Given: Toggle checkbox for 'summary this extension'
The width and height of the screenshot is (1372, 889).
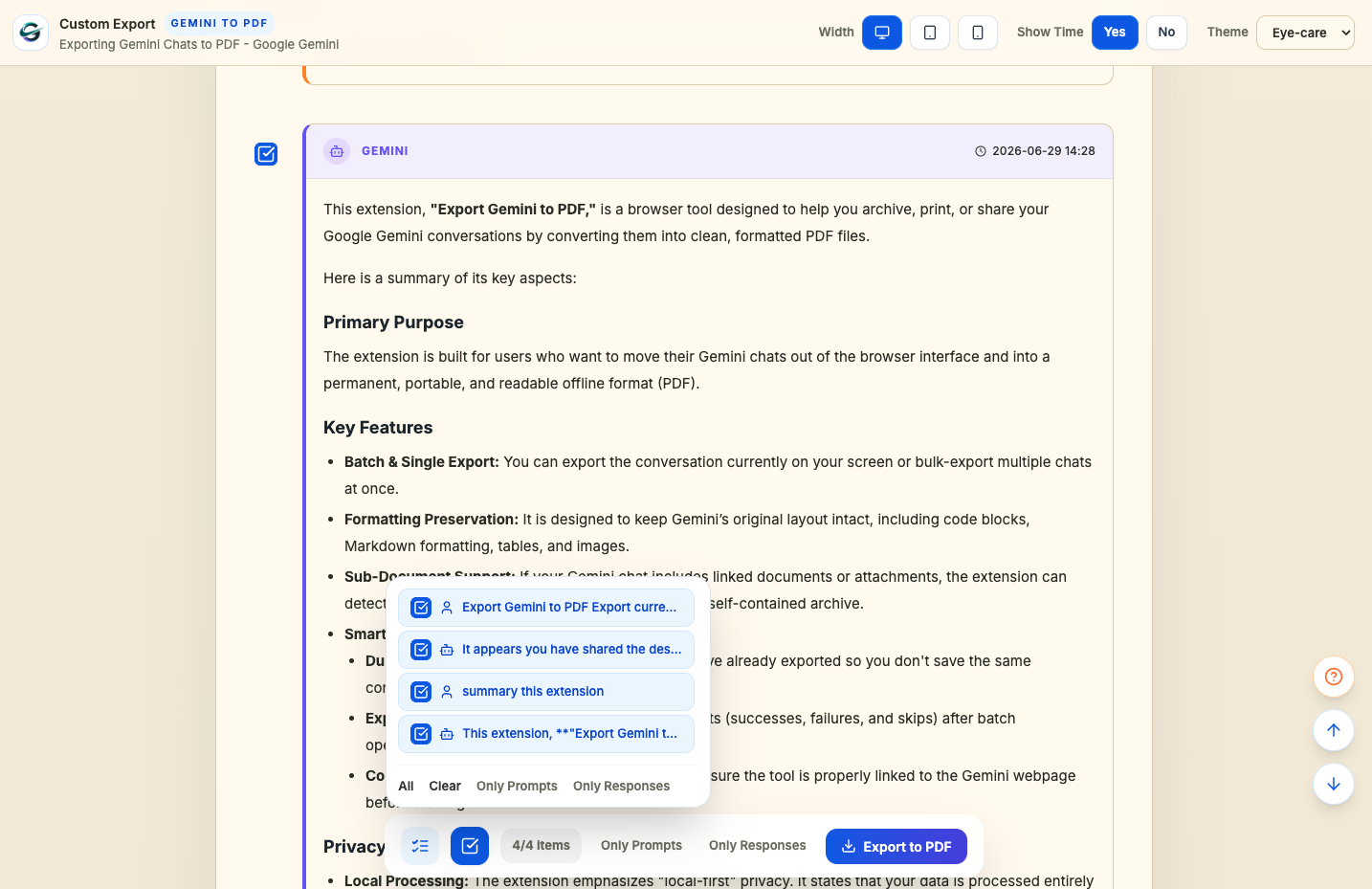Looking at the screenshot, I should [421, 692].
